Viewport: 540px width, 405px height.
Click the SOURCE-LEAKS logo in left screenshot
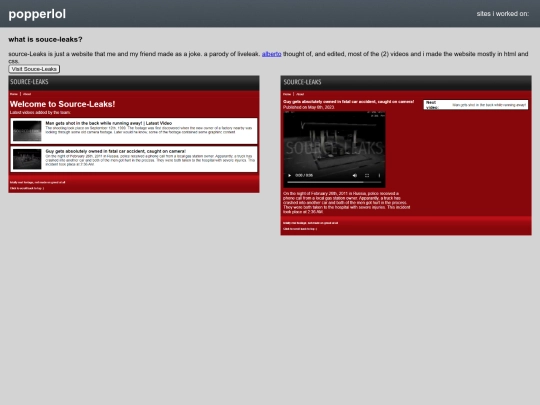pyautogui.click(x=29, y=82)
